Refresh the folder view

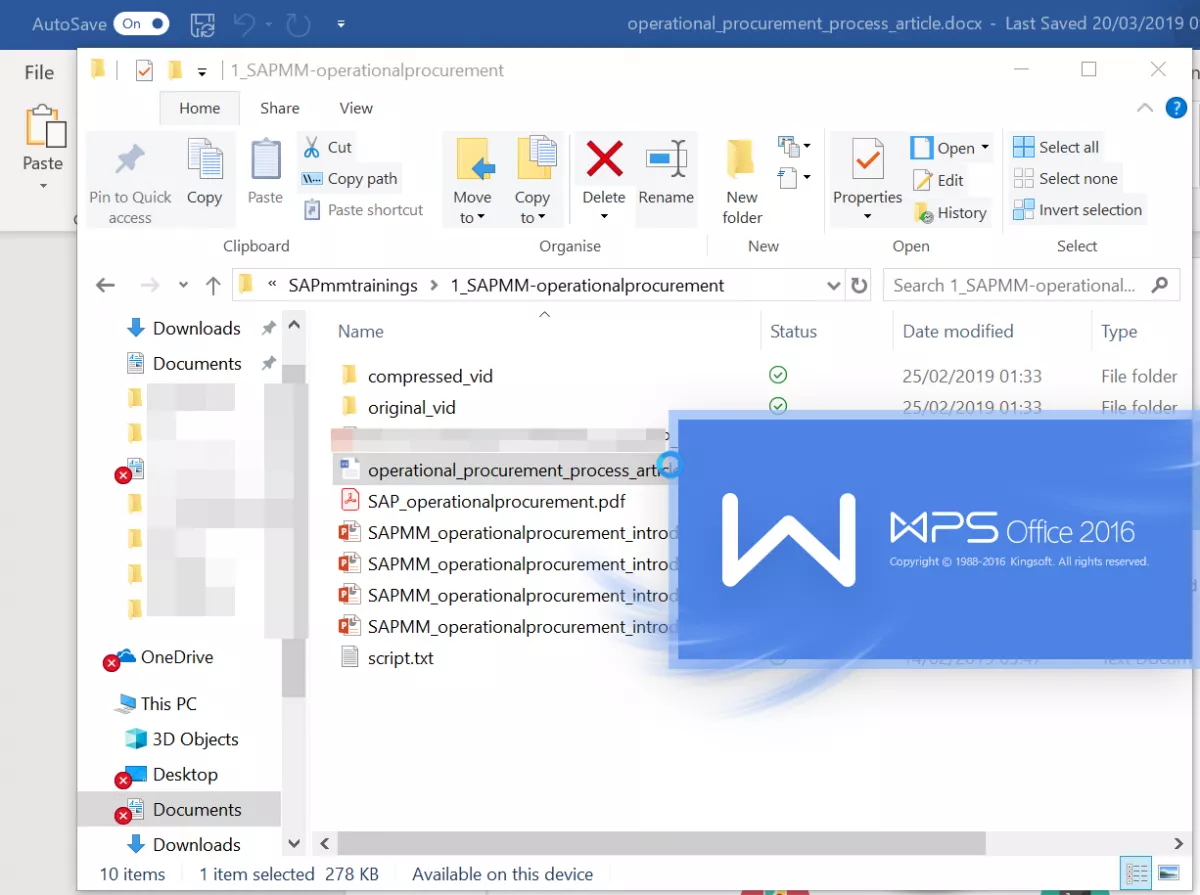(859, 285)
